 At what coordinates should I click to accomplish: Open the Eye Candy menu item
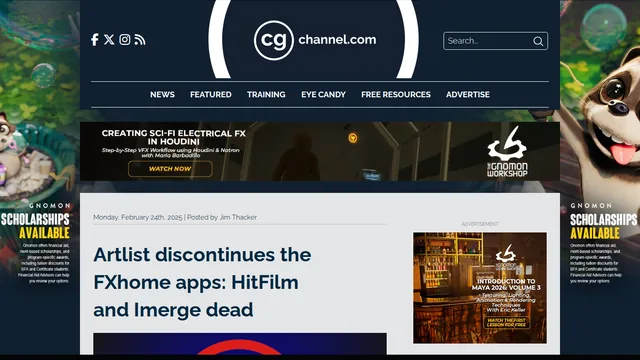(x=323, y=95)
